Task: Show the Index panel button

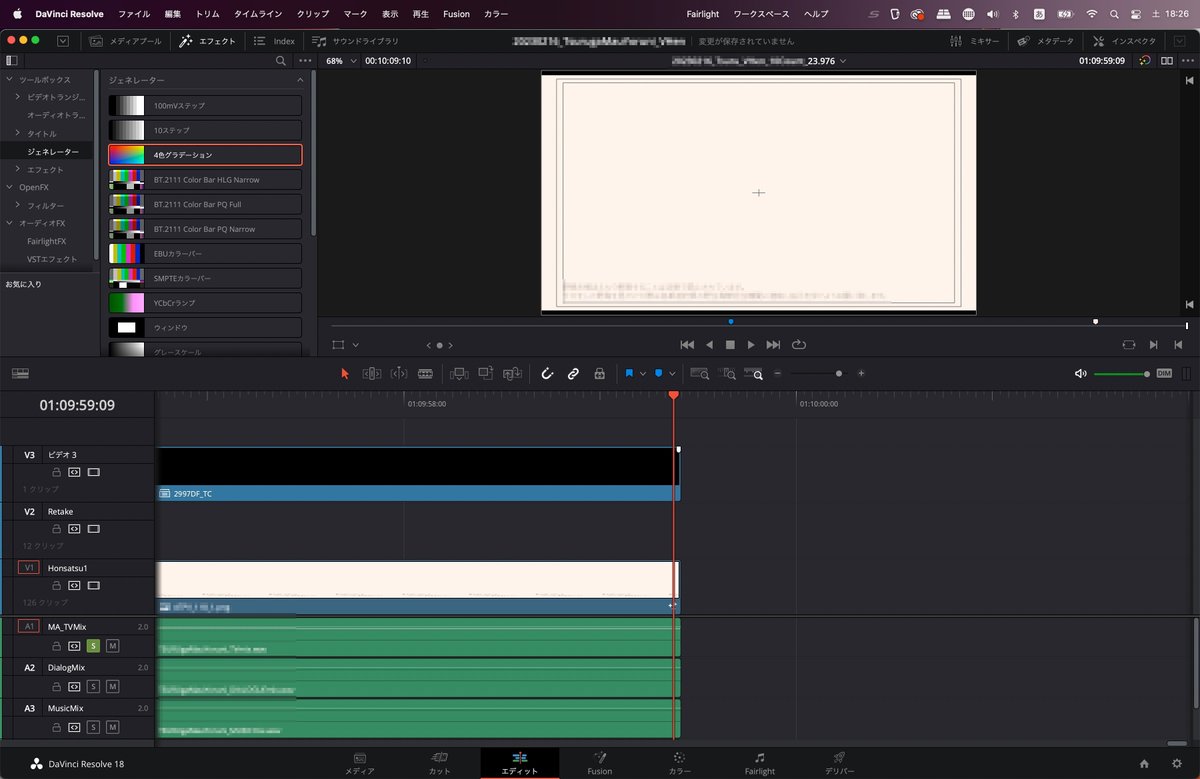Action: [x=274, y=41]
